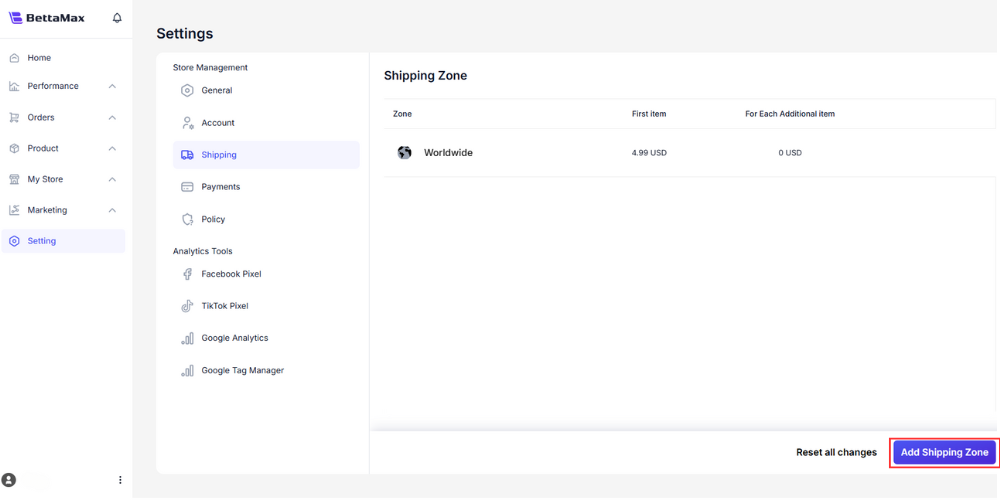Click the Account user-gear icon

[188, 123]
